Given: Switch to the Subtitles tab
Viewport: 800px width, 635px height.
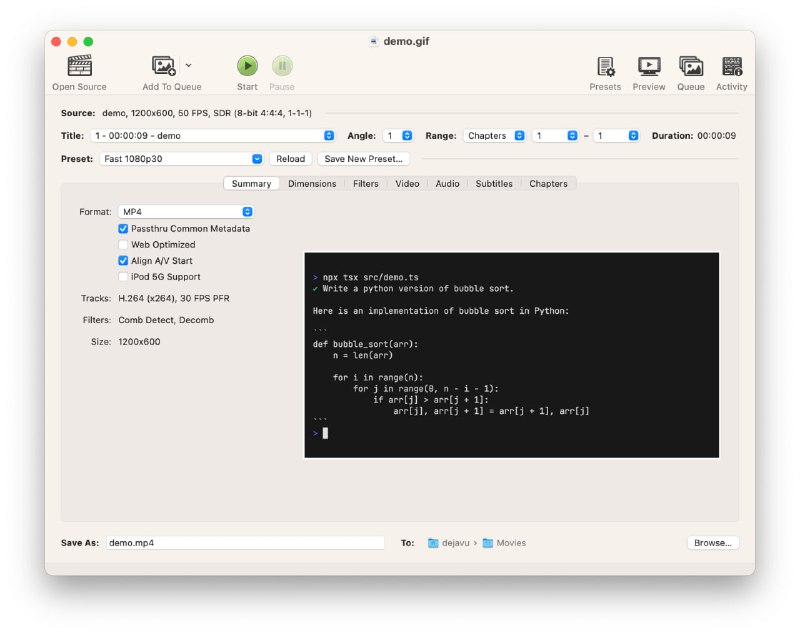Looking at the screenshot, I should 494,184.
